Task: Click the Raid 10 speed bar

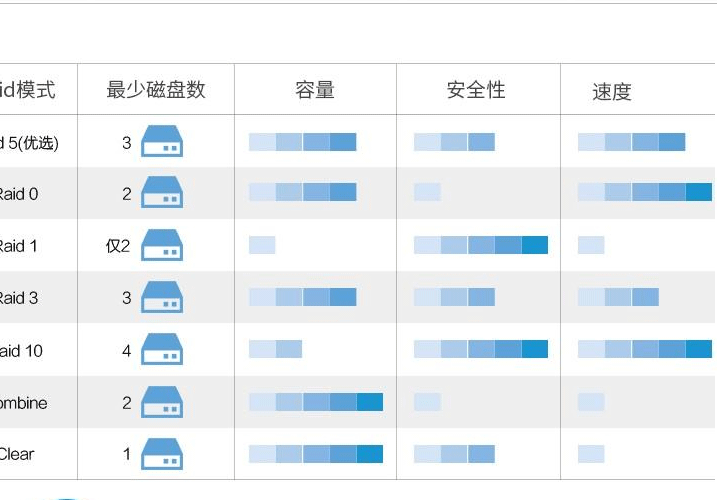Action: (645, 349)
